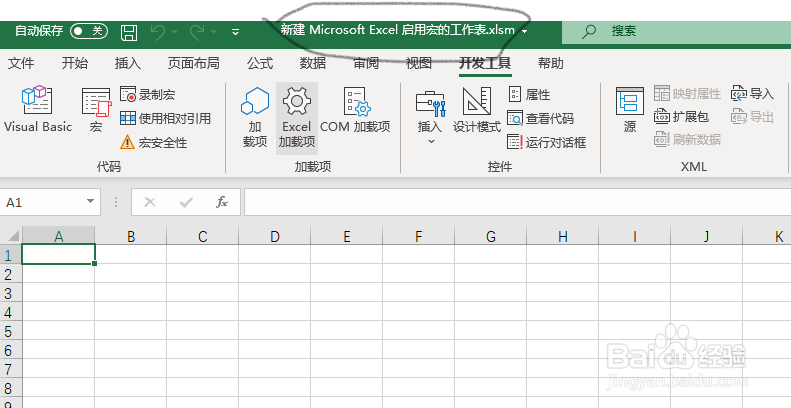Open control 属性 properties
The image size is (791, 408).
529,94
